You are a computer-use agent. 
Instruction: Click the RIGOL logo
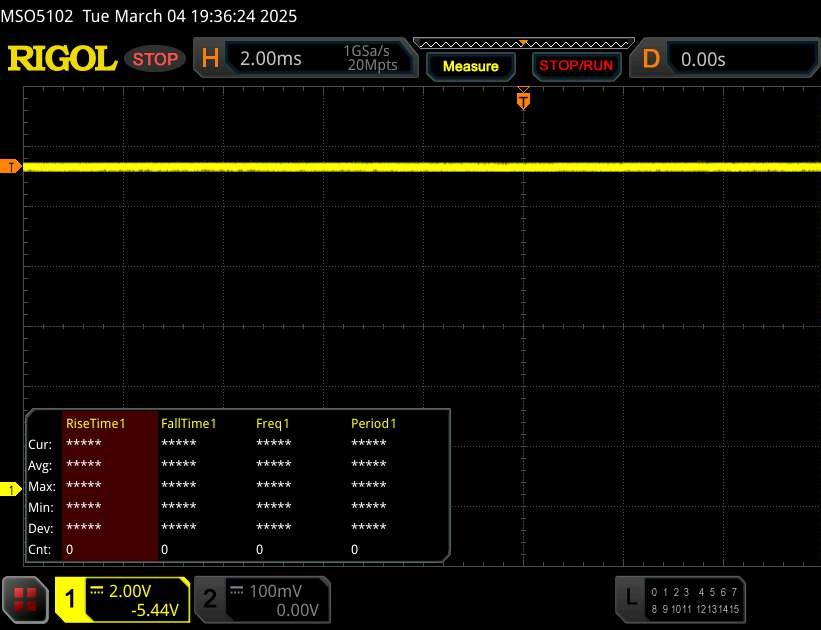pos(62,58)
